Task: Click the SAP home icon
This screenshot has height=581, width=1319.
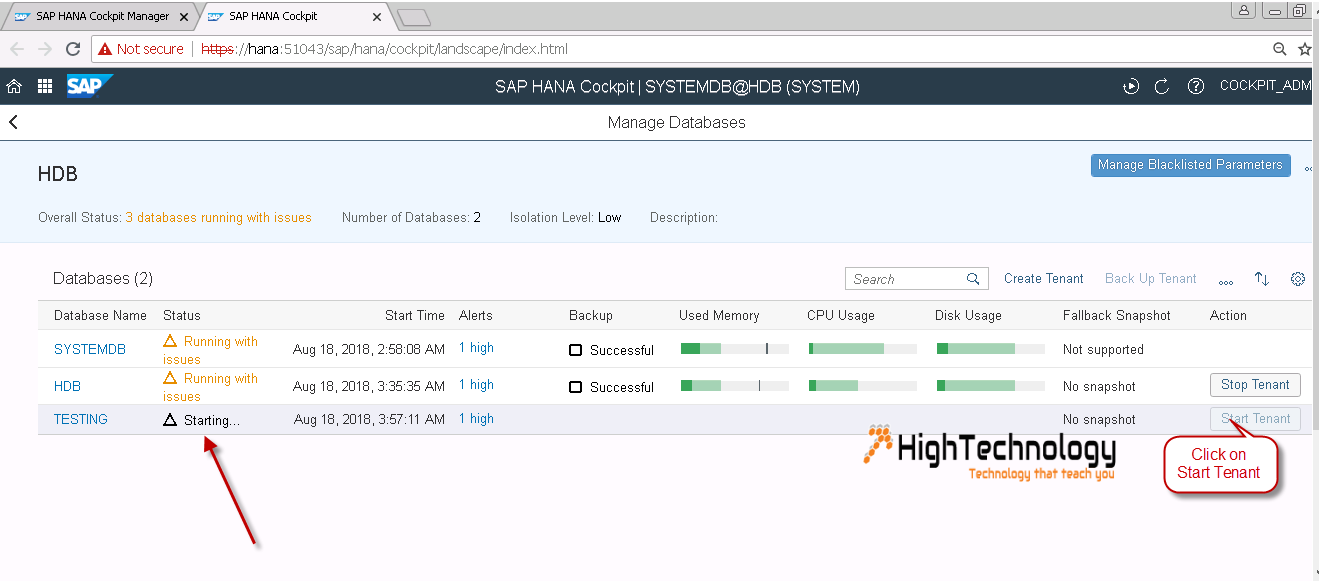Action: pyautogui.click(x=14, y=87)
